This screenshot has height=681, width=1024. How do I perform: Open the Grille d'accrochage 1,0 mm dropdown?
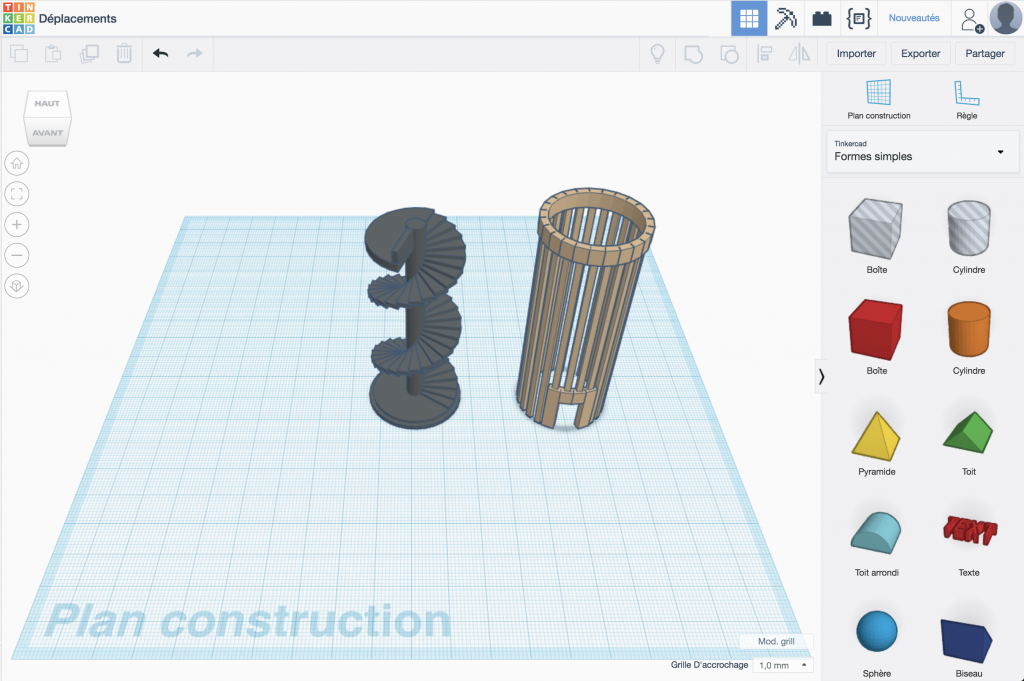point(782,665)
